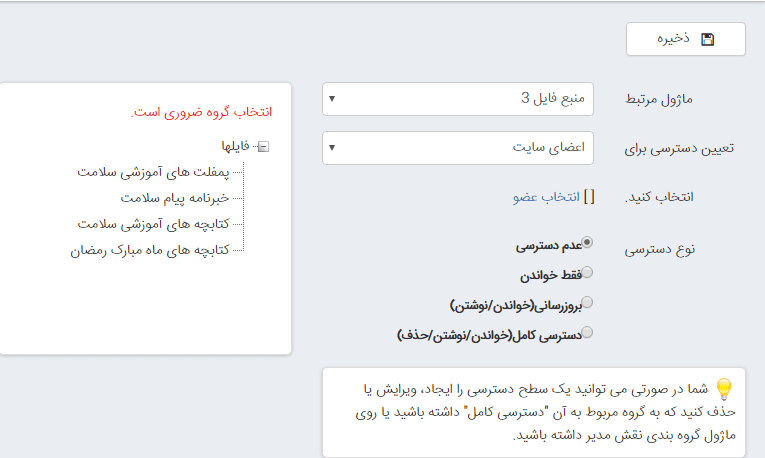Choose دسترسی کامل (خواندن/نوشتن/حذف) option
The height and width of the screenshot is (458, 765).
point(587,332)
